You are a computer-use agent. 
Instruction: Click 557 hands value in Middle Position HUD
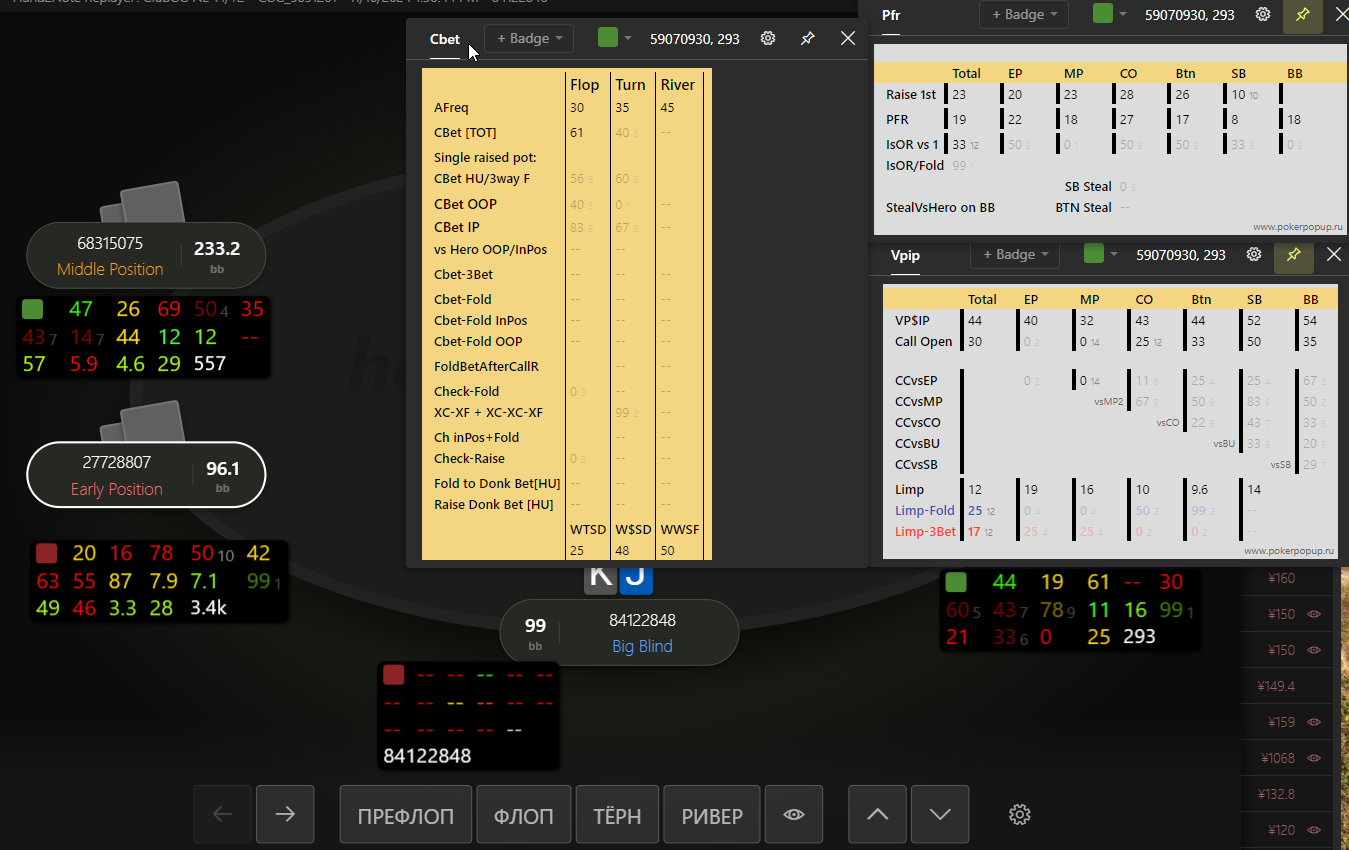click(211, 364)
